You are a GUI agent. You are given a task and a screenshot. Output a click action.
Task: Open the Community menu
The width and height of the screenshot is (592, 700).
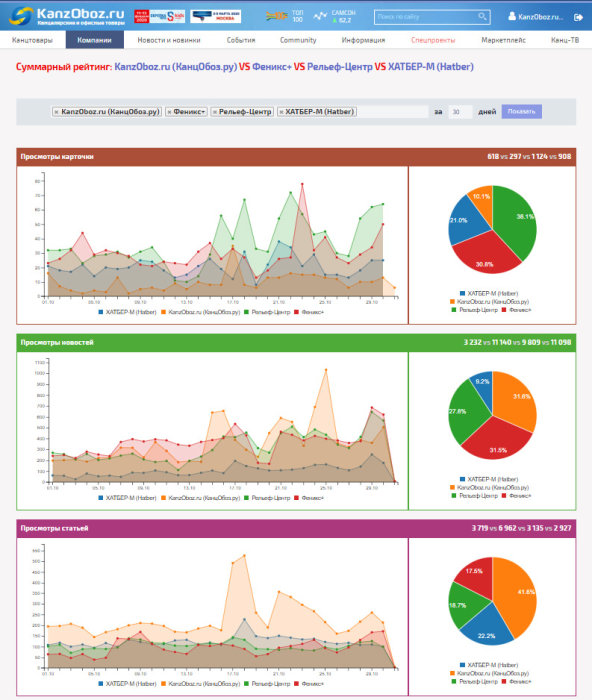298,40
